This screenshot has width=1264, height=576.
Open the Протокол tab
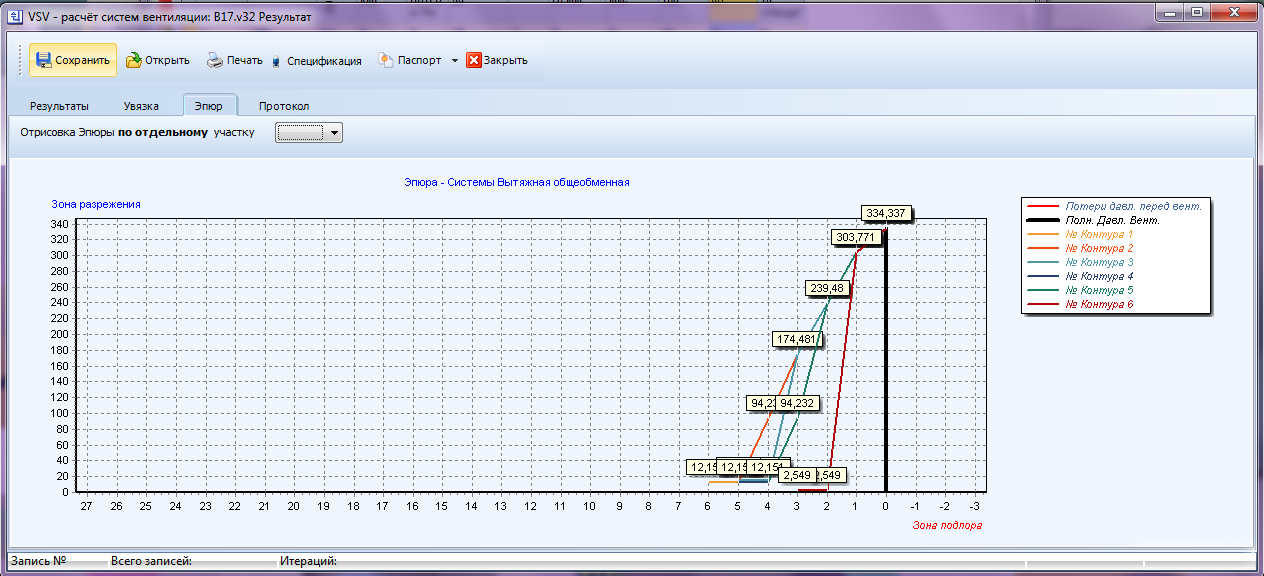click(284, 106)
